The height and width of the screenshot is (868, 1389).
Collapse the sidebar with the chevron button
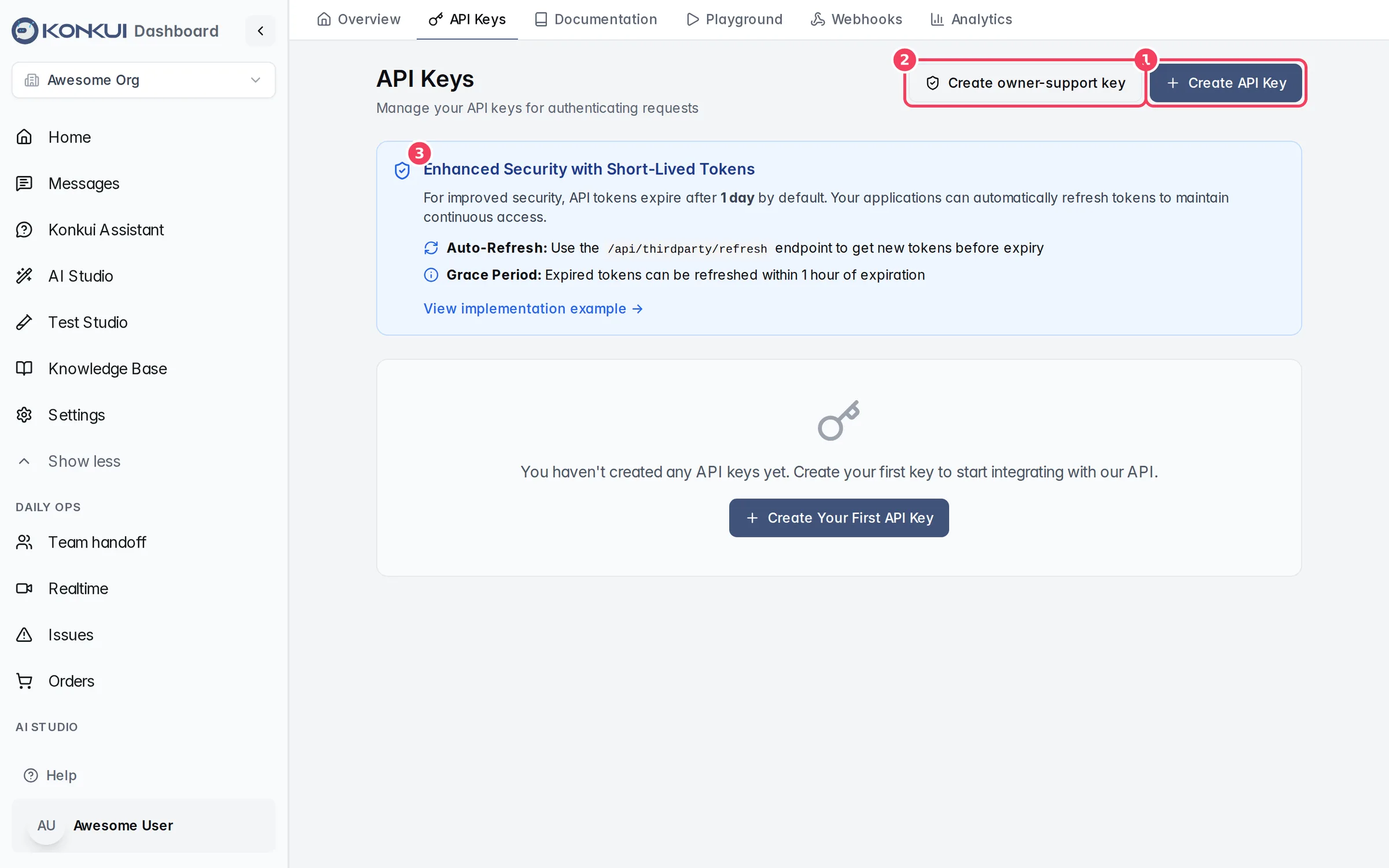(x=260, y=31)
